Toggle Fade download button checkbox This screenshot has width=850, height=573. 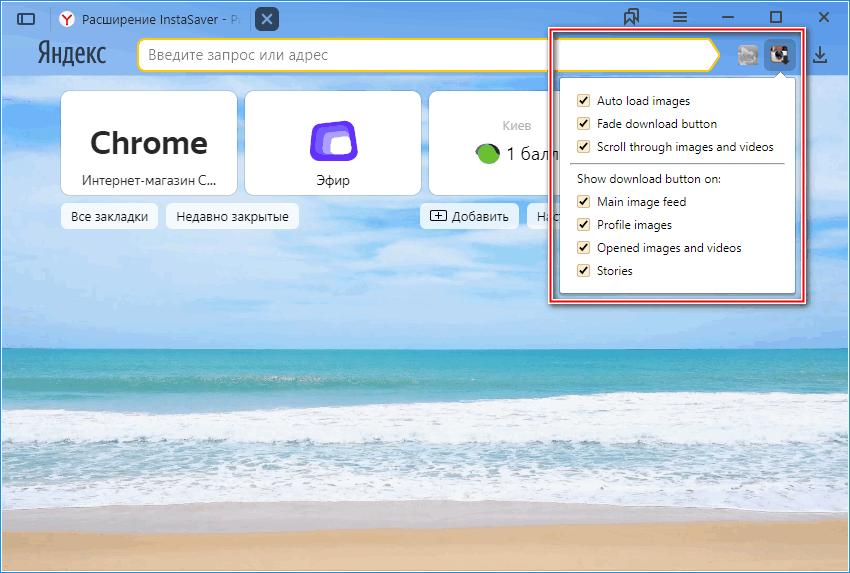(584, 124)
